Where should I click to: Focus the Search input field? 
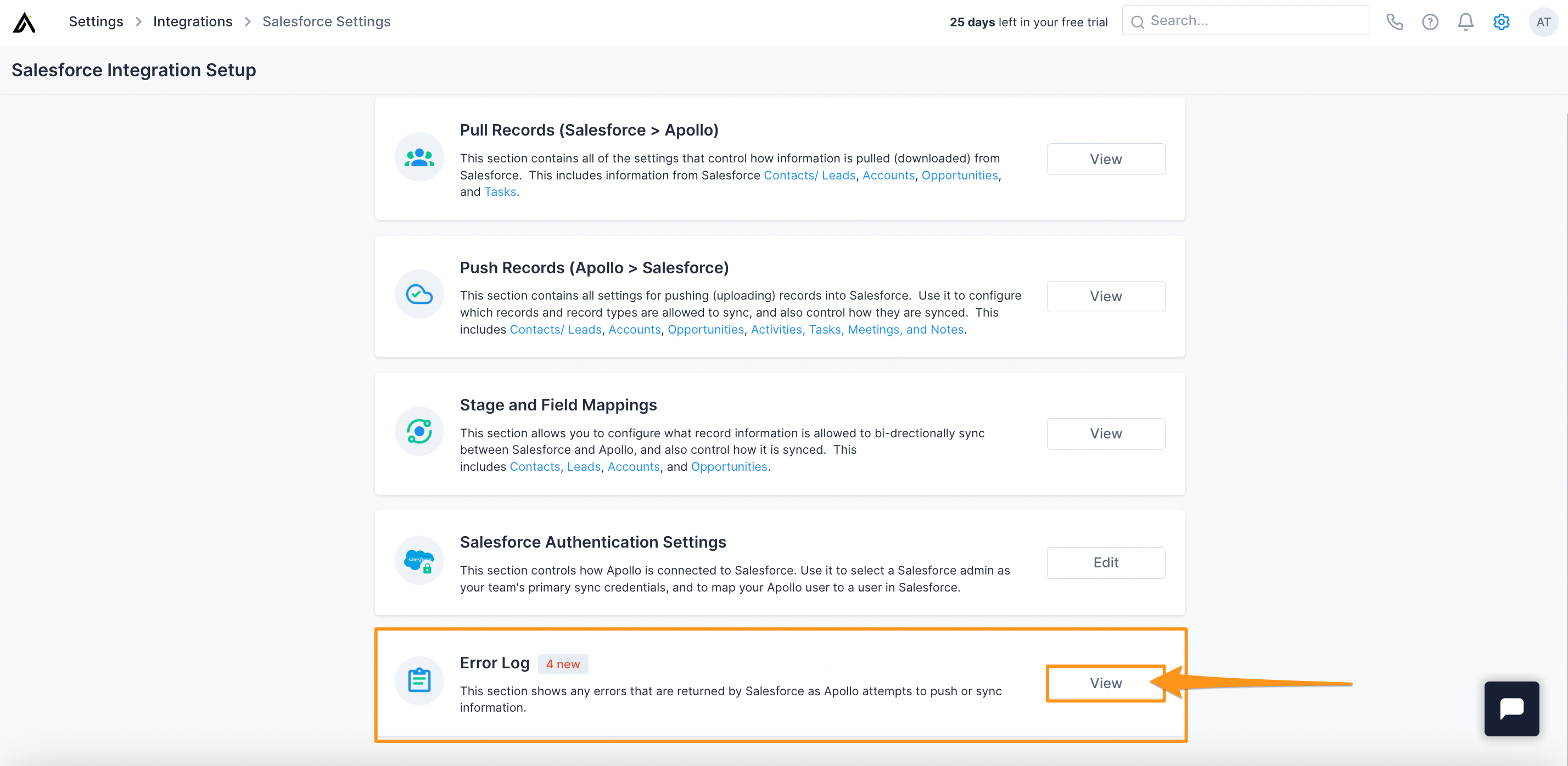[1245, 21]
